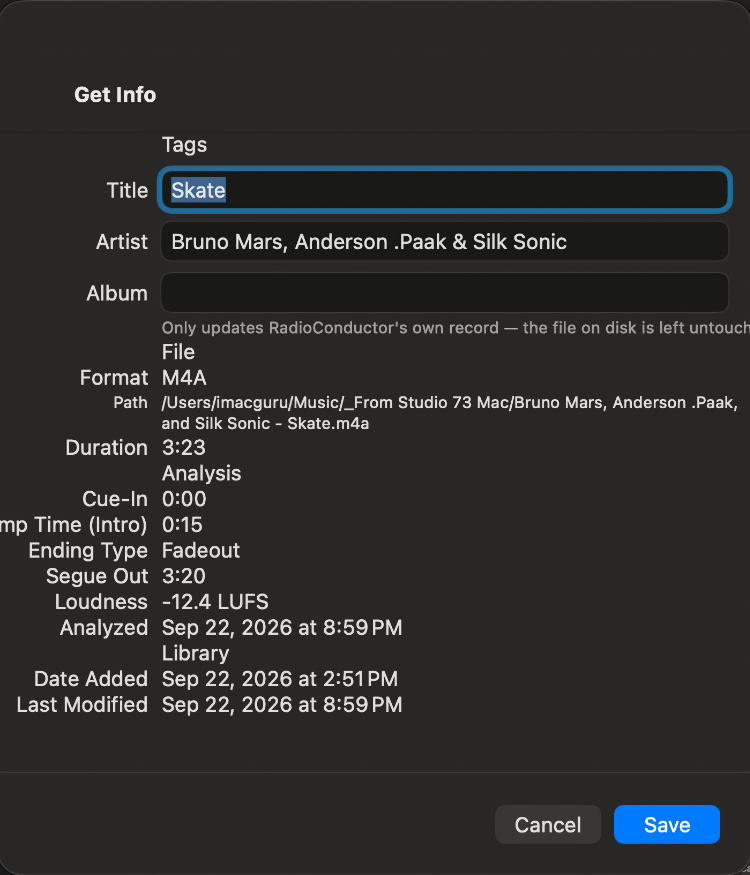Save the track info changes
Screen dimensions: 750x875
[x=667, y=825]
